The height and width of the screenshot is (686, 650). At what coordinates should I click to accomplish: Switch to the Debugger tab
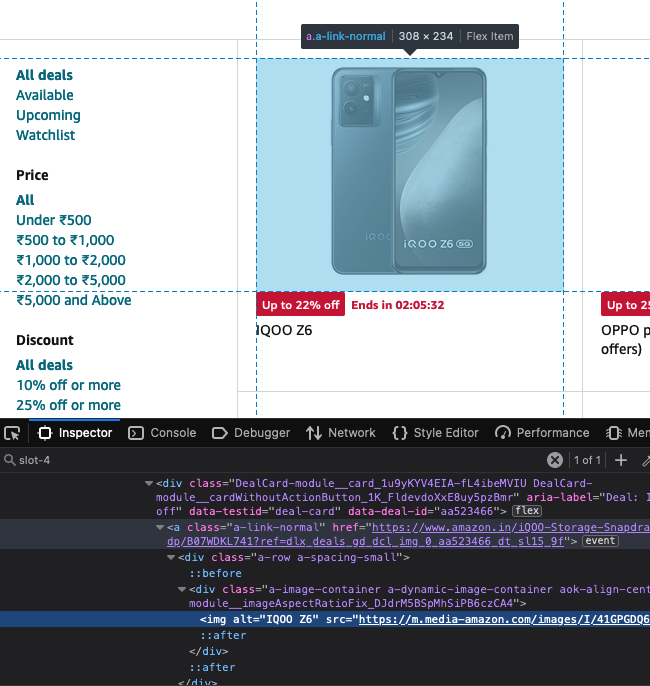pyautogui.click(x=251, y=433)
